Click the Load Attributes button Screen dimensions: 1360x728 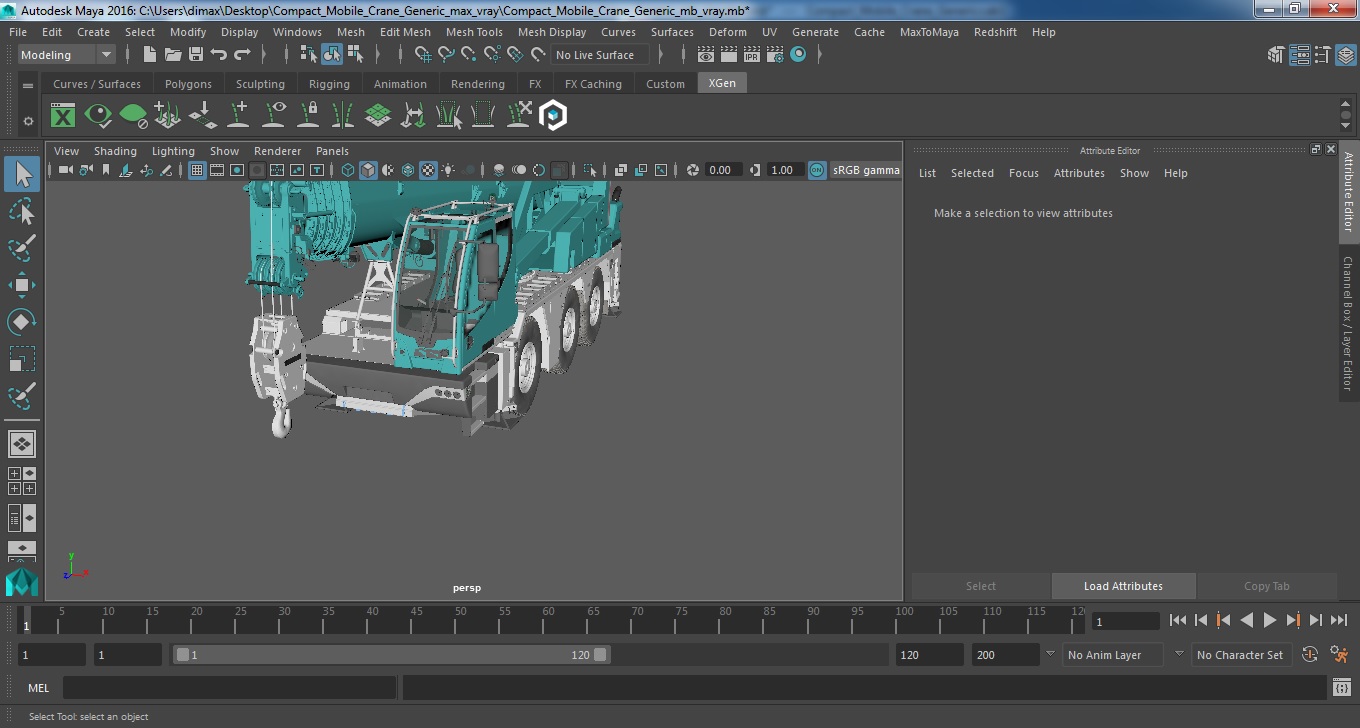point(1123,586)
